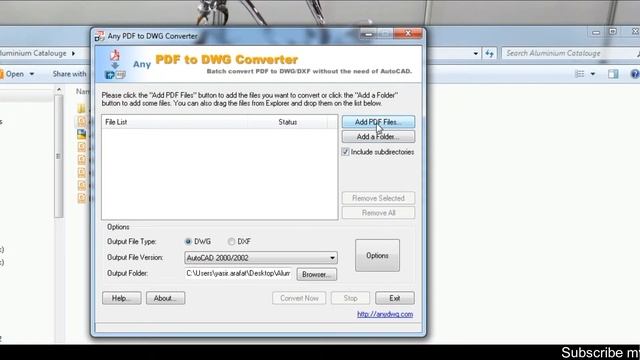The width and height of the screenshot is (640, 360).
Task: Toggle Explorer preview pane icon
Action: 613,74
